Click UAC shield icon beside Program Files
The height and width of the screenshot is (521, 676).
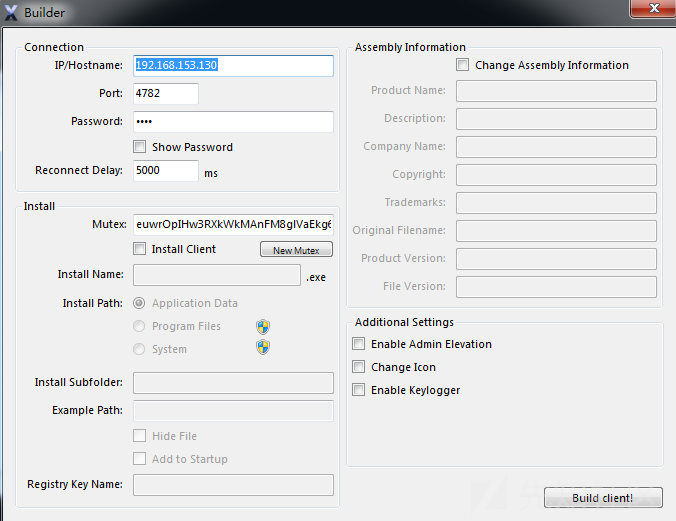pyautogui.click(x=263, y=327)
